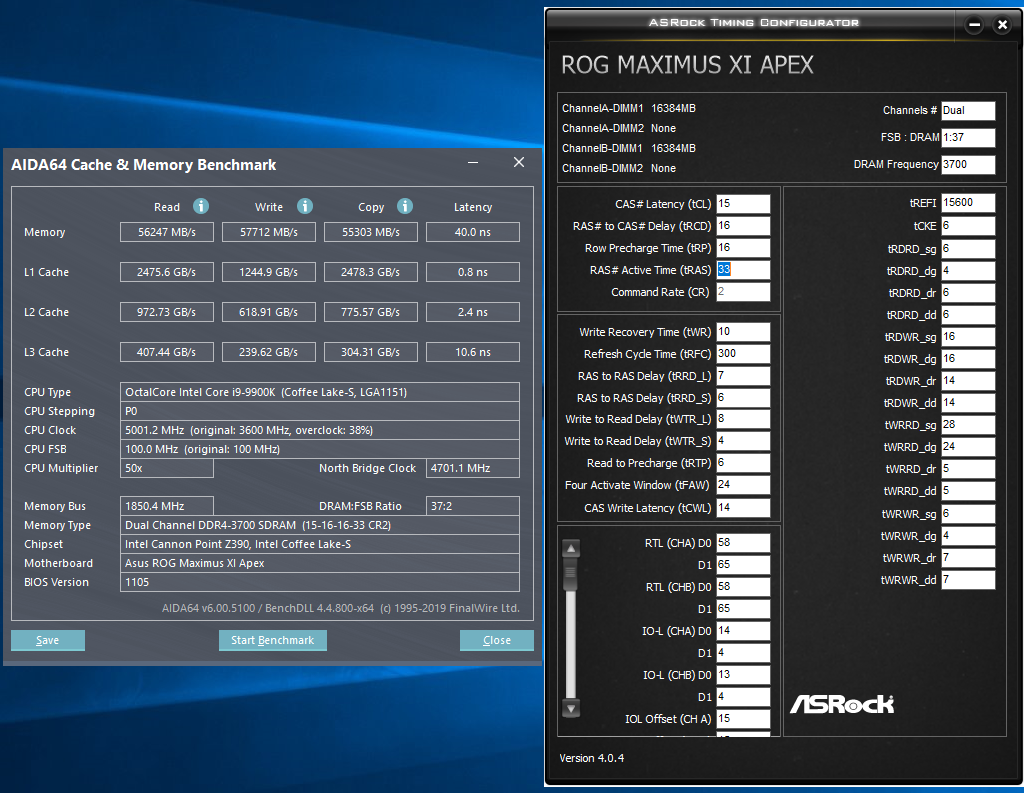Screen dimensions: 1024x793
Task: Click the DRAM:FSB Ratio value 37:2
Action: coord(473,506)
